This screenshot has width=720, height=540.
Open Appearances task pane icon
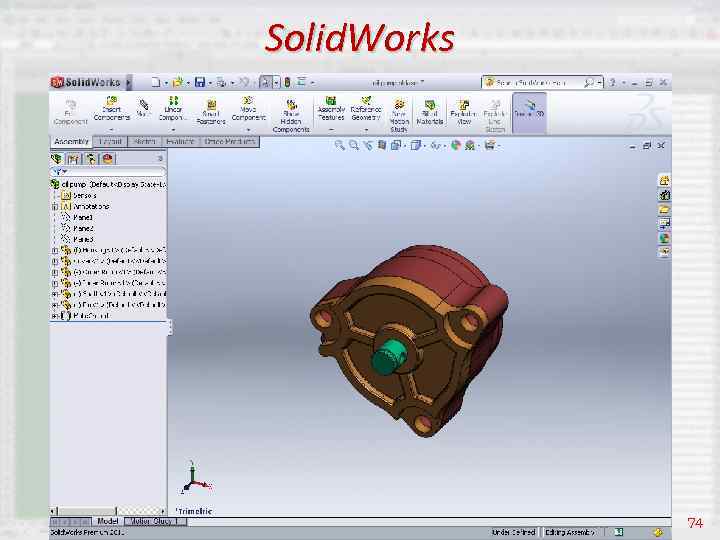pyautogui.click(x=664, y=238)
